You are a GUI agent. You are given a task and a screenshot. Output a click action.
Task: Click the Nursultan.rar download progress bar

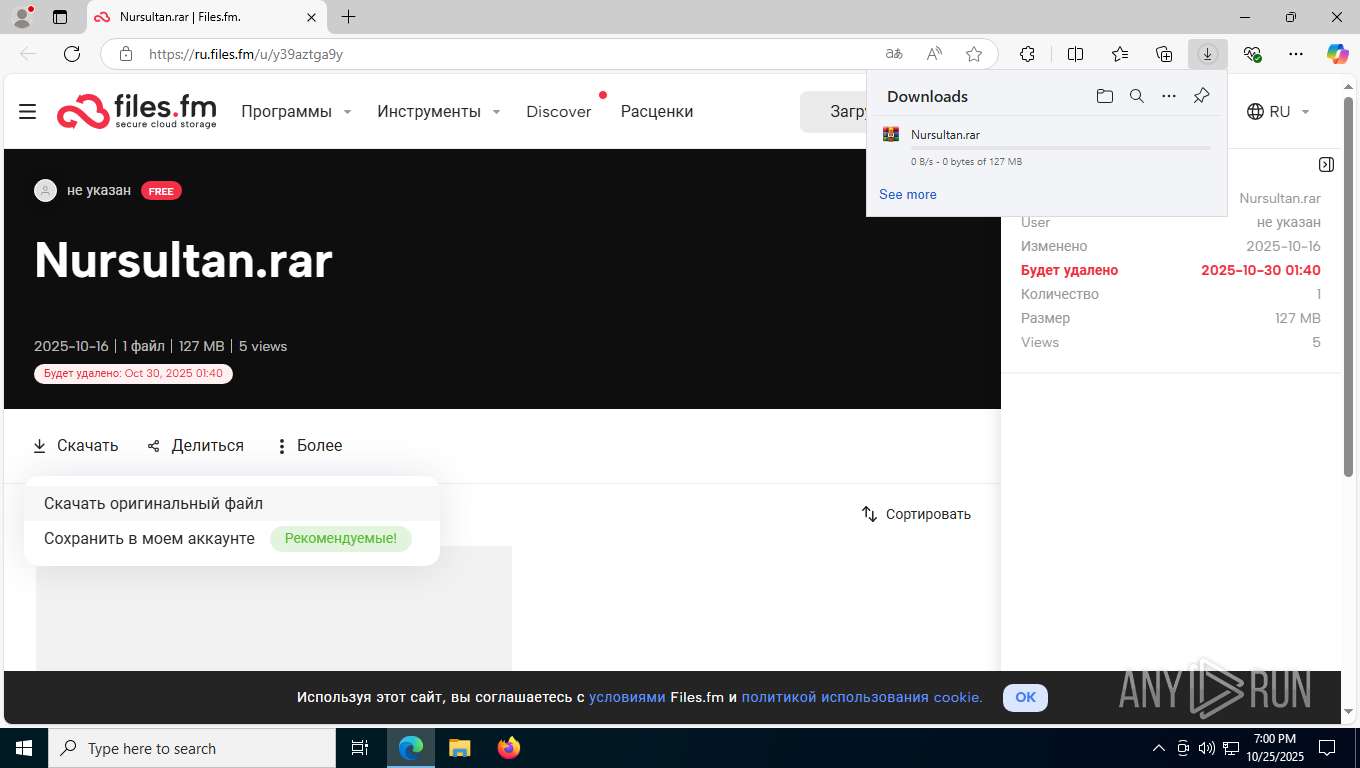[x=1060, y=148]
